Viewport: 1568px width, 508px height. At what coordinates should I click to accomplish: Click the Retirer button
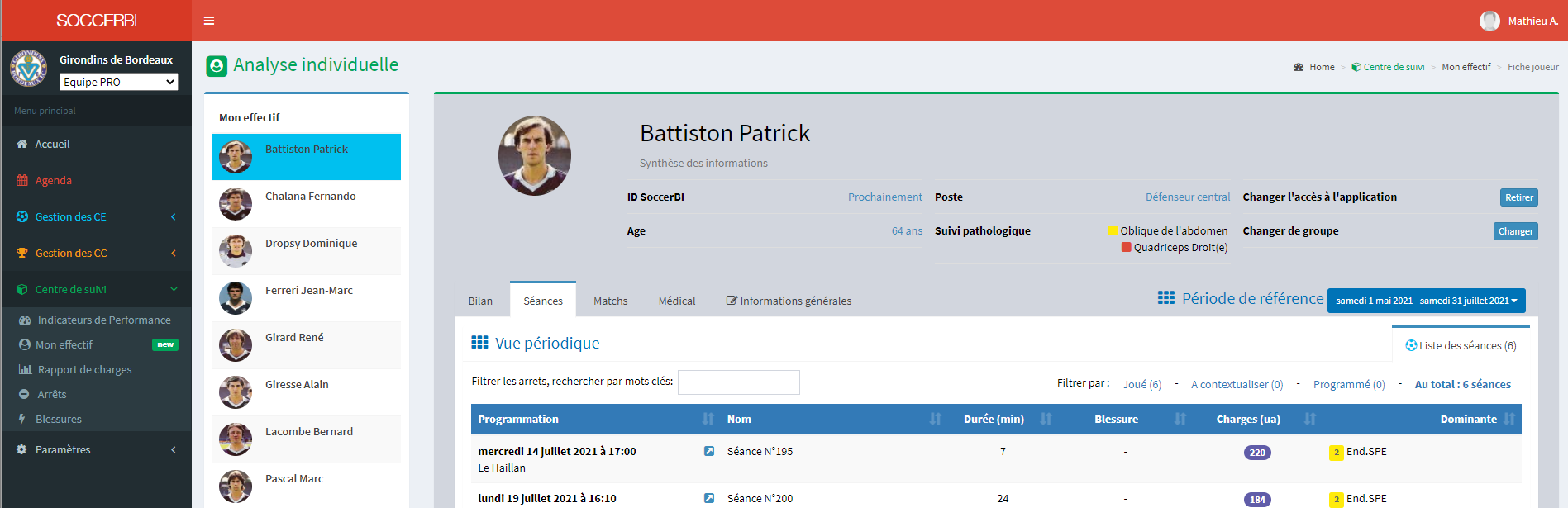click(1519, 197)
